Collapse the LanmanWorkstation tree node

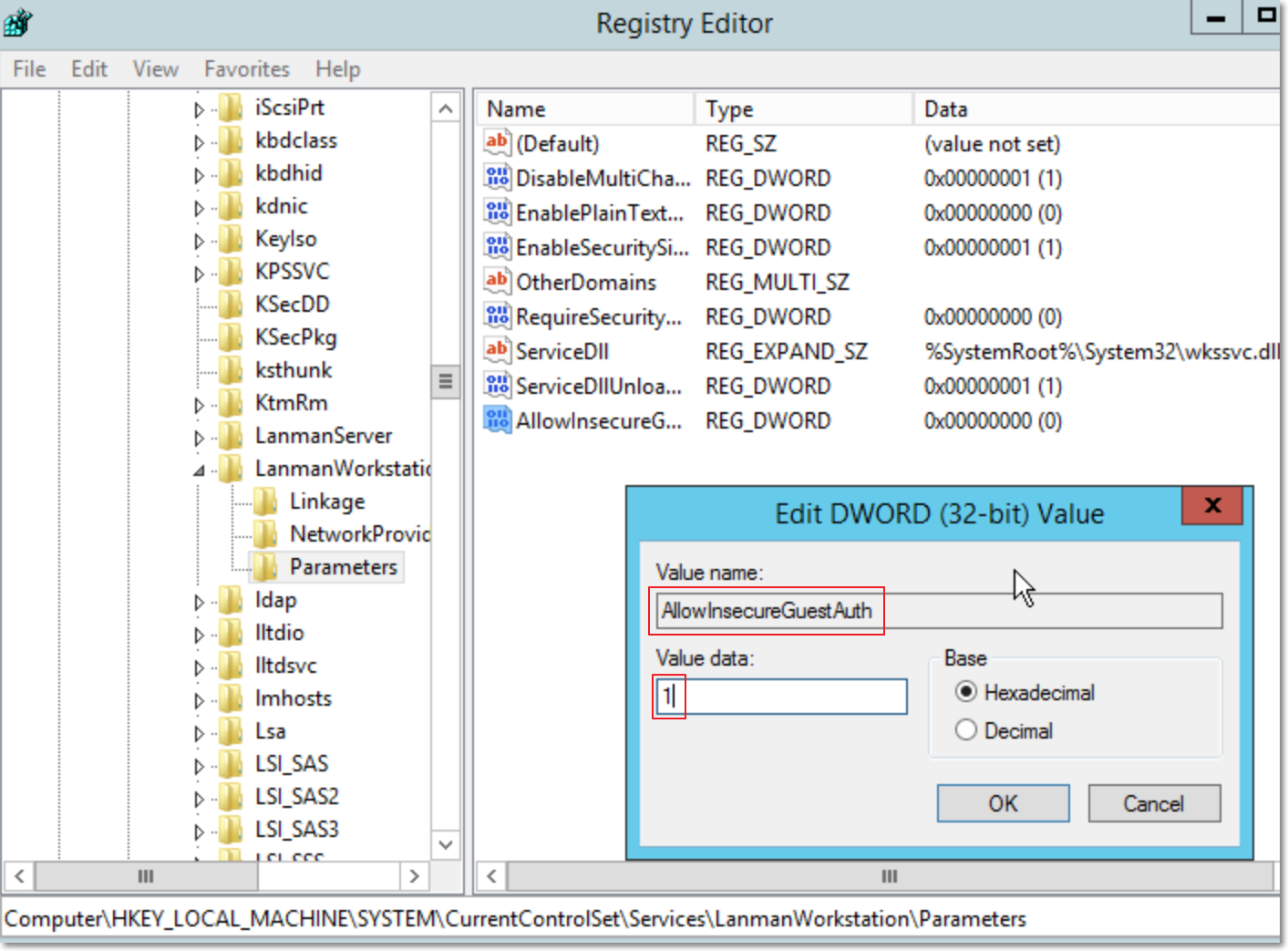click(199, 470)
